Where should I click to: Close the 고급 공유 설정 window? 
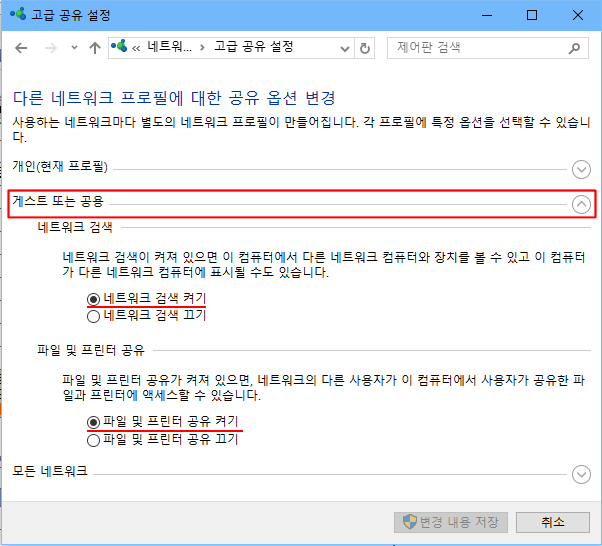(577, 15)
